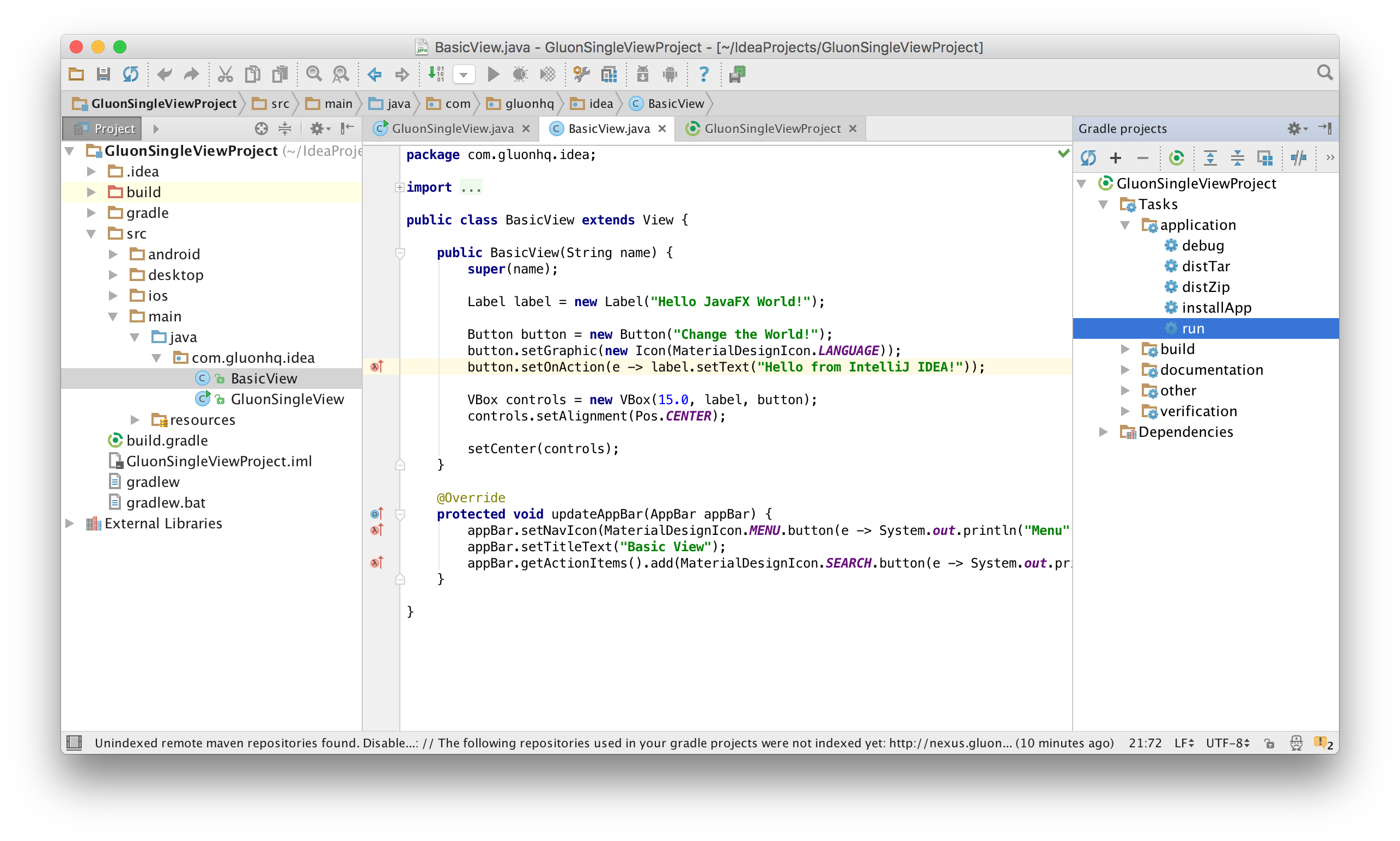Image resolution: width=1400 pixels, height=841 pixels.
Task: Select the installApp Gradle task
Action: [x=1216, y=308]
